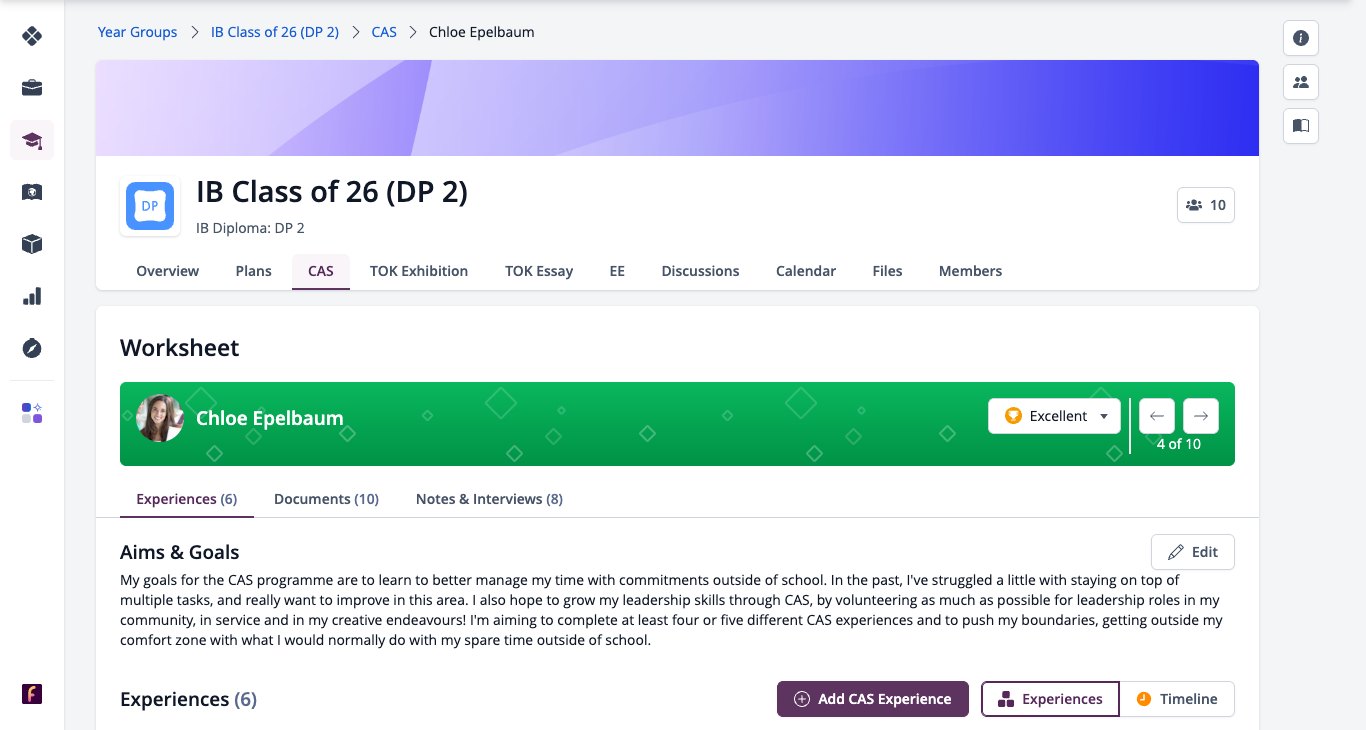Image resolution: width=1366 pixels, height=730 pixels.
Task: Open the TOK Exhibition tab
Action: point(418,271)
